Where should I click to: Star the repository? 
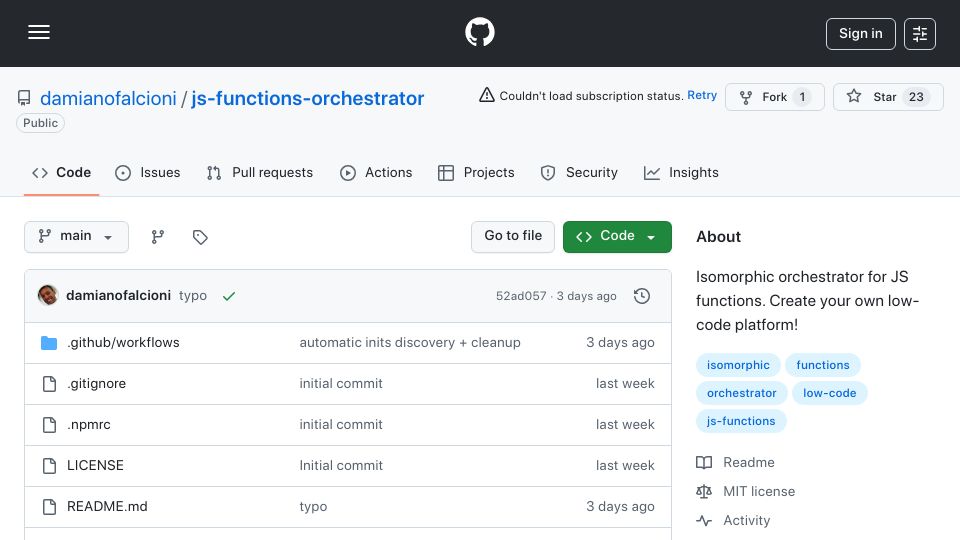[888, 97]
